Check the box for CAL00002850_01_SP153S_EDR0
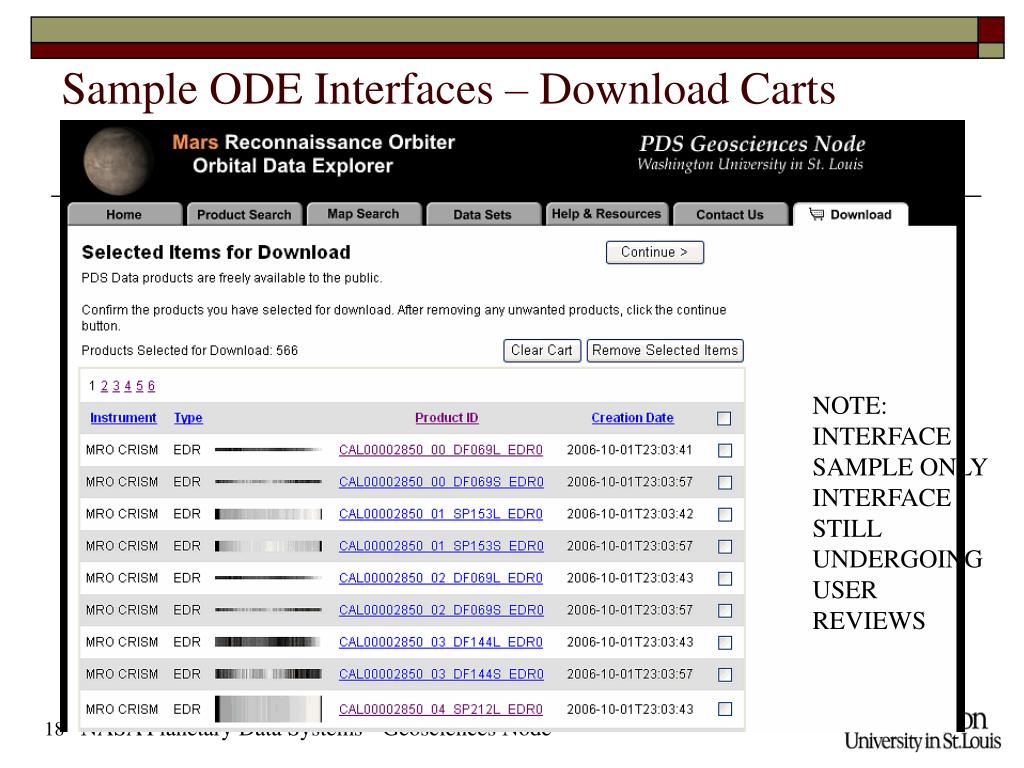This screenshot has width=1024, height=768. (x=725, y=547)
